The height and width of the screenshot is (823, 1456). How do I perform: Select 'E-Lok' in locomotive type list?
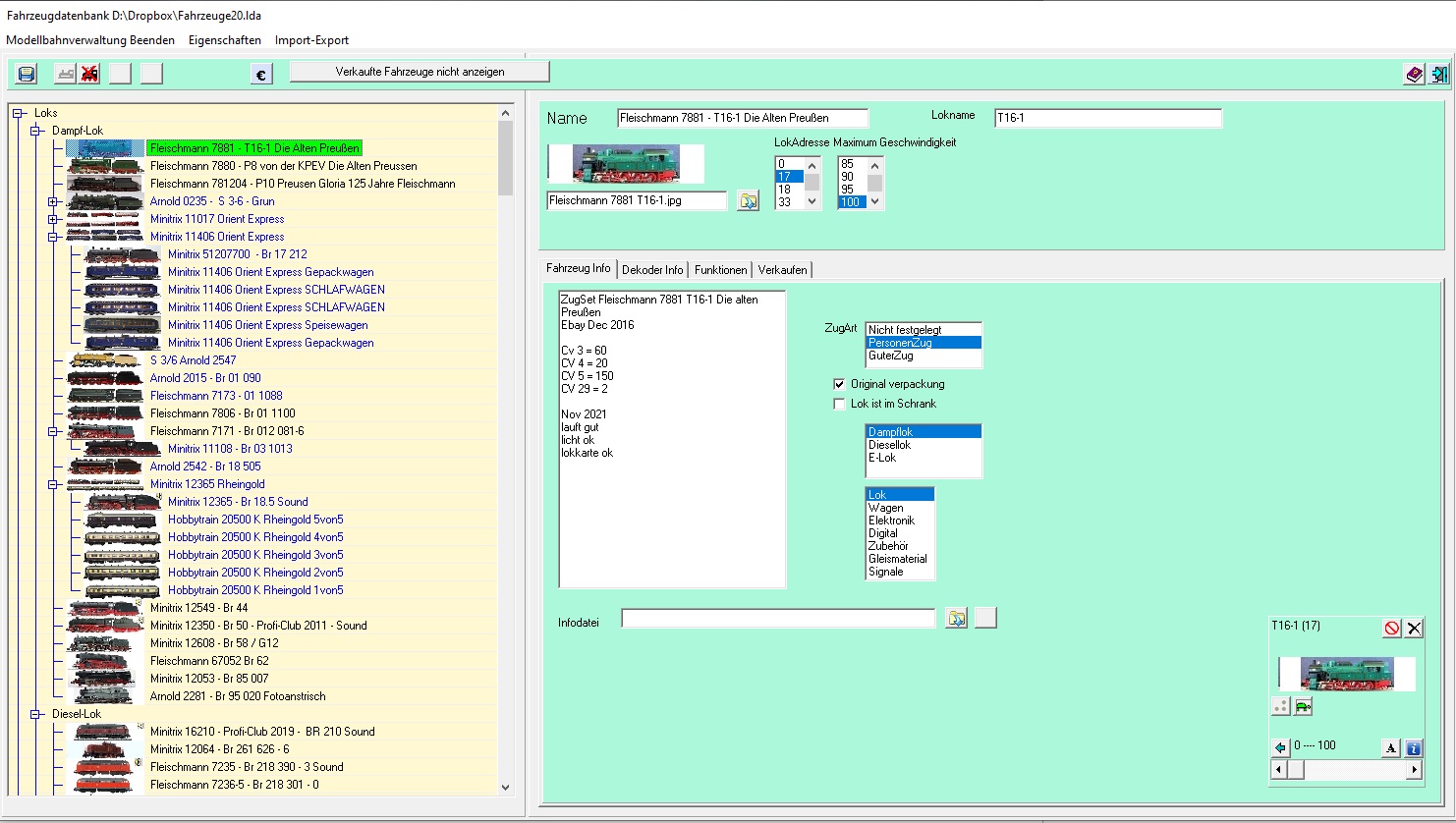[x=924, y=458]
